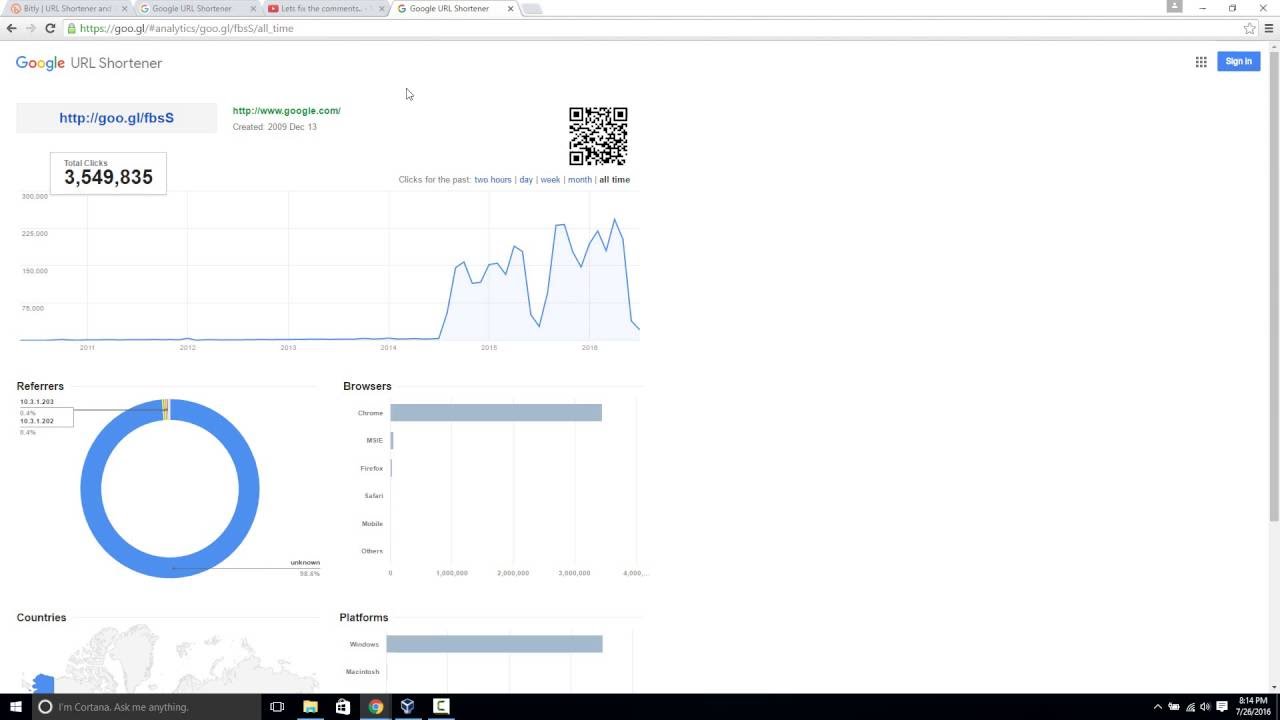Click the Chrome icon on the taskbar
1280x720 pixels.
(376, 706)
